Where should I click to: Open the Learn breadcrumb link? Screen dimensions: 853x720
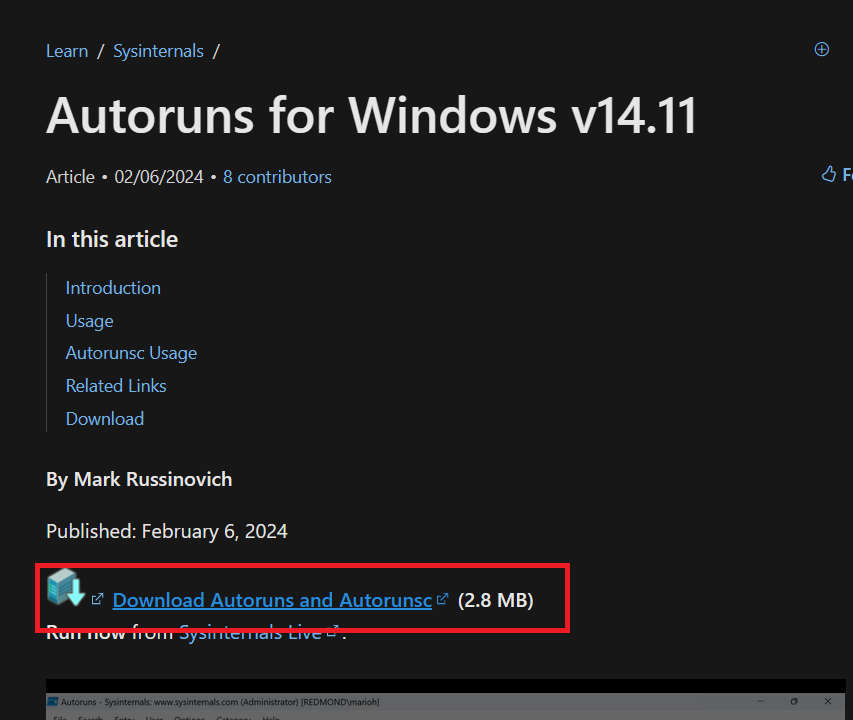pos(67,51)
